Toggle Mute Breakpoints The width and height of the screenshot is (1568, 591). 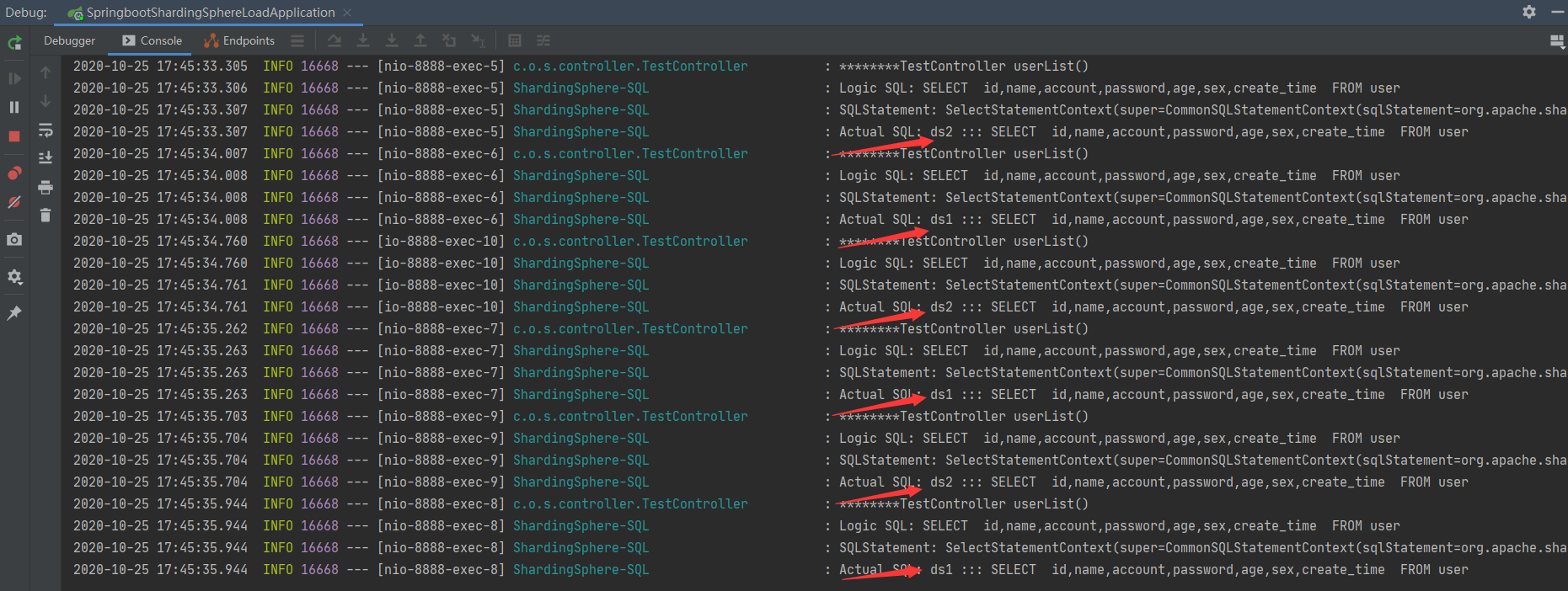pyautogui.click(x=14, y=202)
